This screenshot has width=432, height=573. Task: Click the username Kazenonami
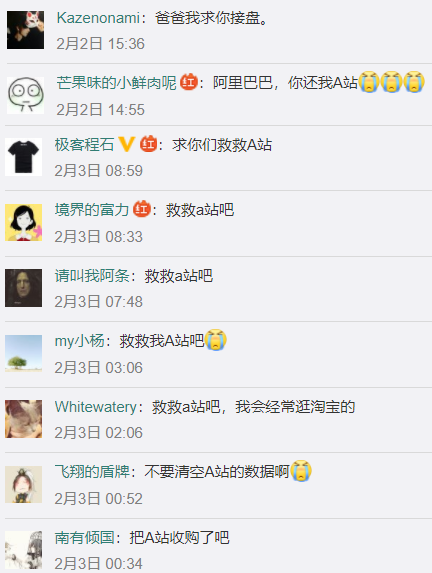tap(98, 18)
